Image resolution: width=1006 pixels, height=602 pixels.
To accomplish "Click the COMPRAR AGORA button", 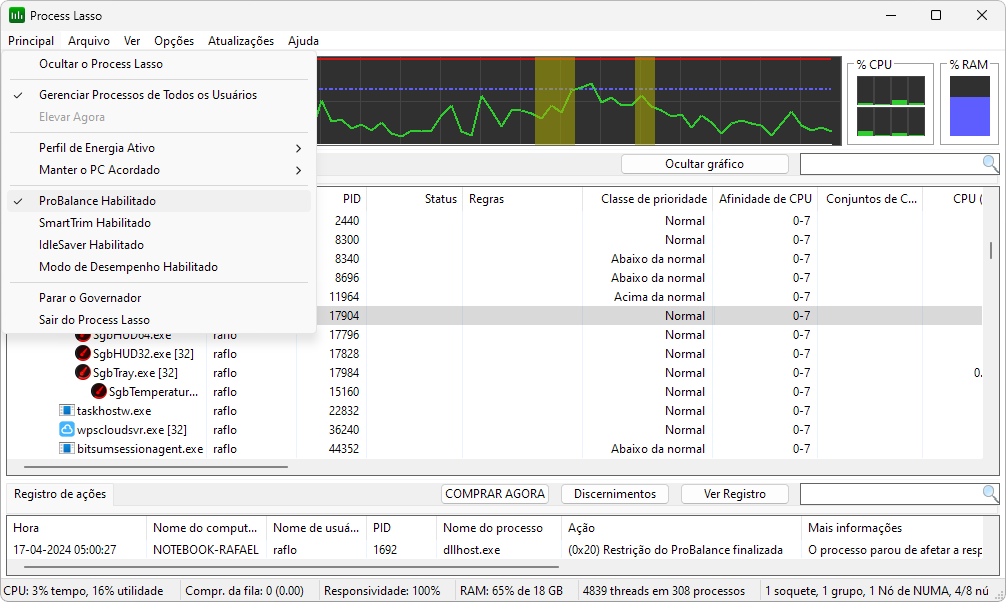I will [x=495, y=494].
